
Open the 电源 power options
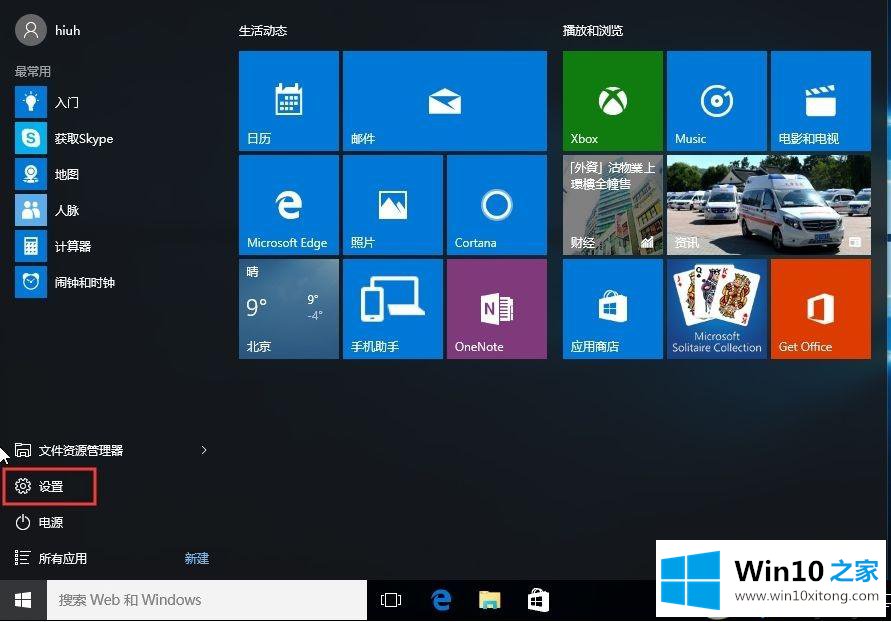tap(39, 522)
